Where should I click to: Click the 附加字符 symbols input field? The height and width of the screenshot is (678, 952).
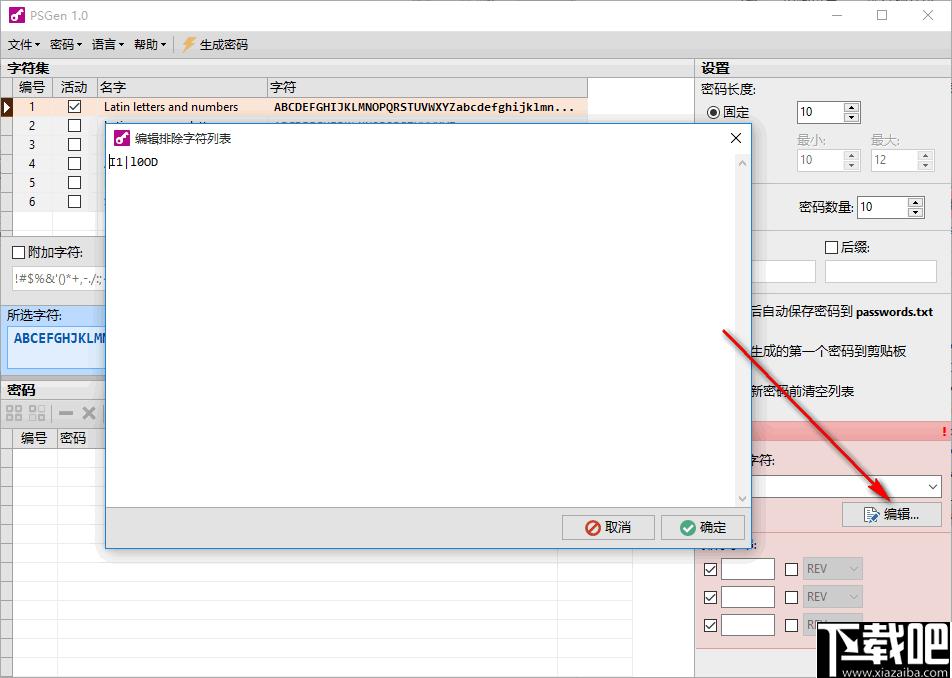(x=59, y=279)
